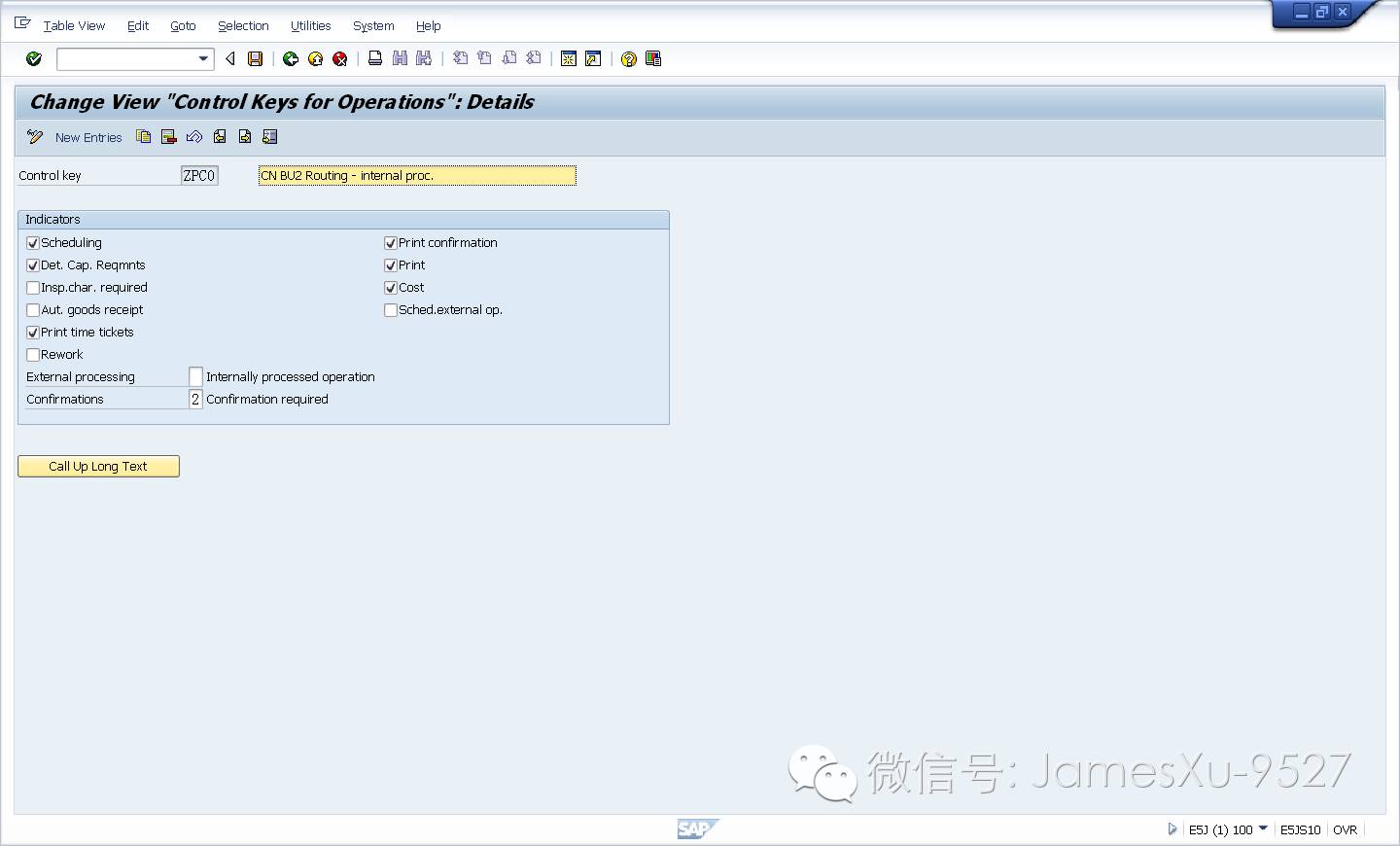Click the Save diskette icon

coord(256,59)
